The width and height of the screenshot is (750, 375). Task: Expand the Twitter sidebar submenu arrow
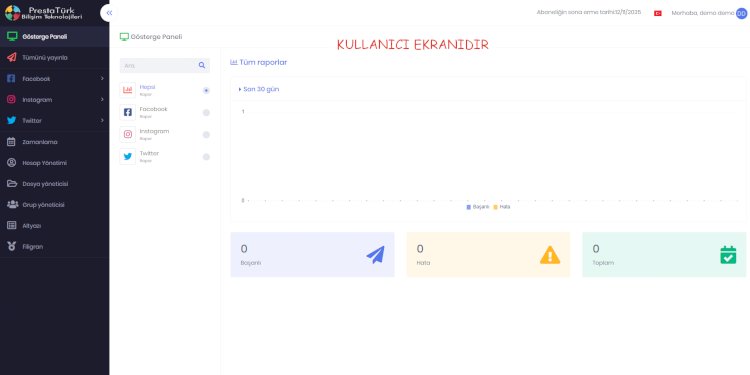[x=102, y=121]
